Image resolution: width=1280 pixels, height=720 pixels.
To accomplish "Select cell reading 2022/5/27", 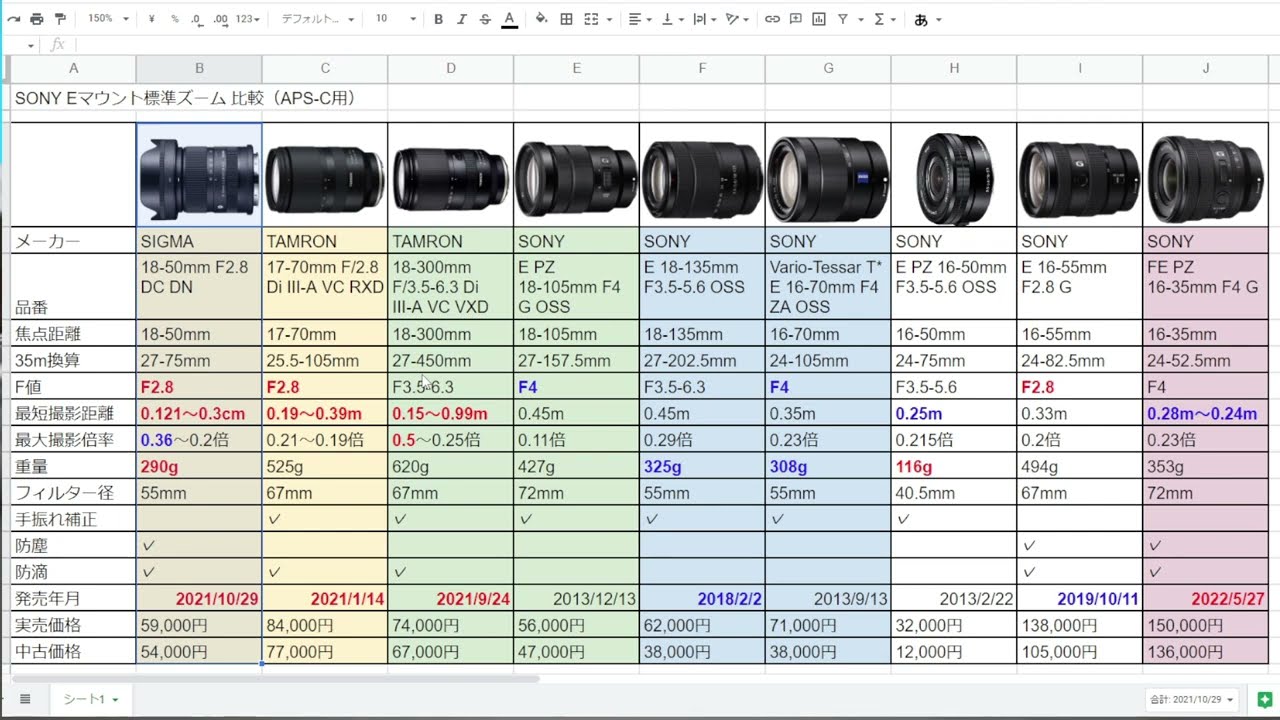I will 1205,599.
